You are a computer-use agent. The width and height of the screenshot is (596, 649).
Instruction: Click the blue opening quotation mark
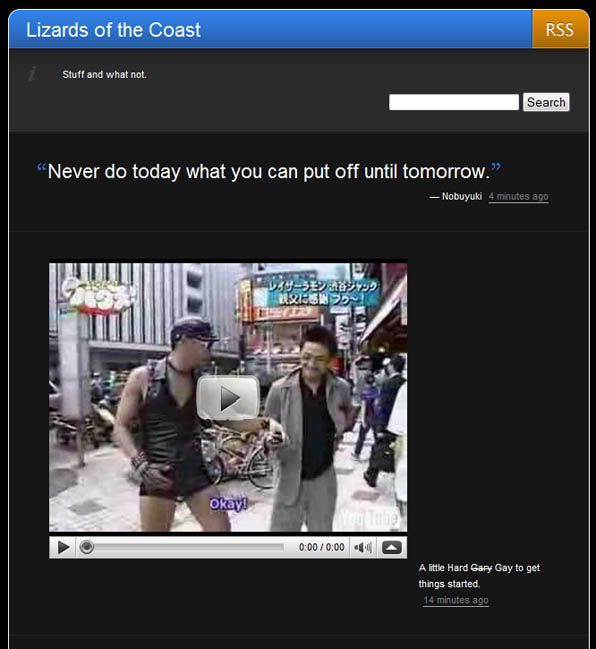[41, 168]
